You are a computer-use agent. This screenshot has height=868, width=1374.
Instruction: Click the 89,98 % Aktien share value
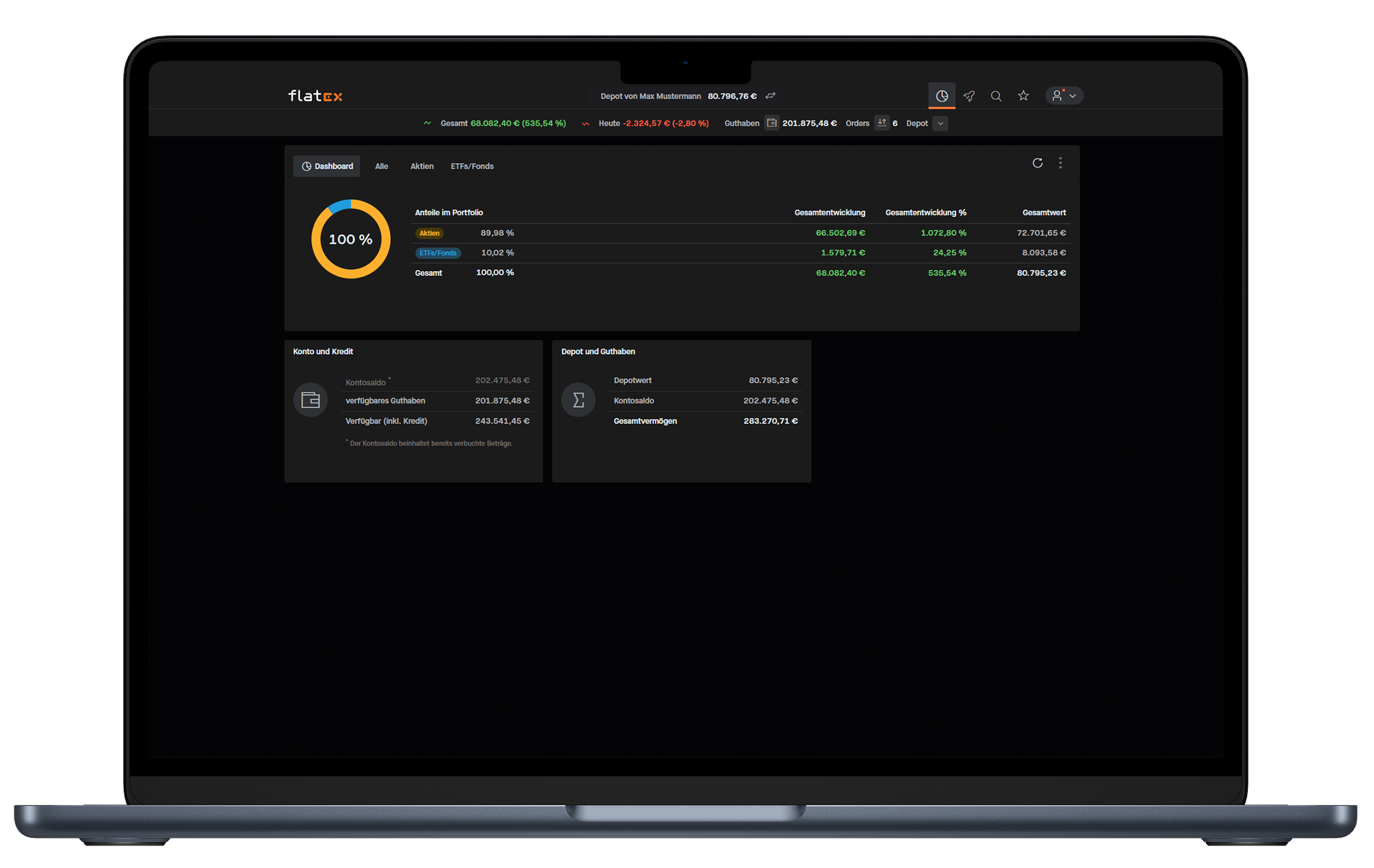pos(497,233)
